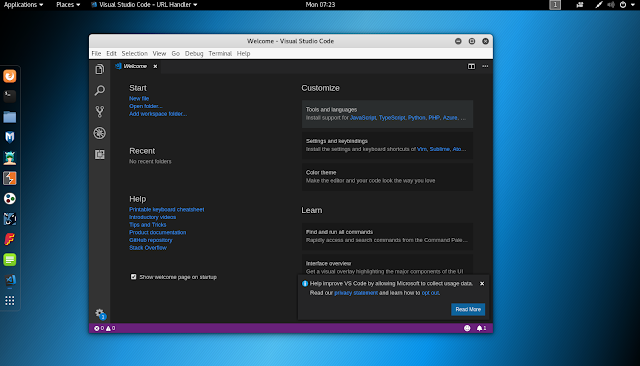Click the Open folder link

point(146,106)
